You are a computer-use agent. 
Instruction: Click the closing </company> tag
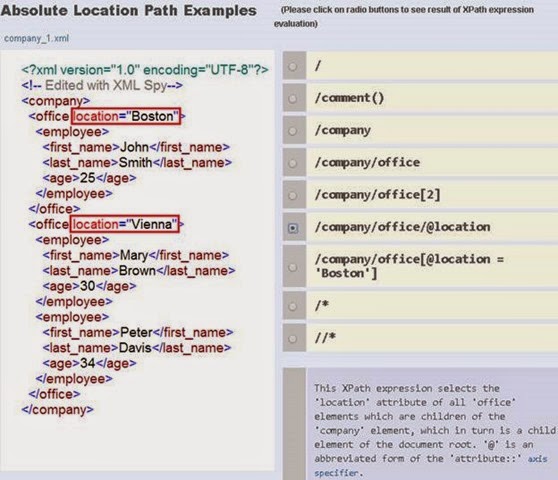tap(57, 409)
